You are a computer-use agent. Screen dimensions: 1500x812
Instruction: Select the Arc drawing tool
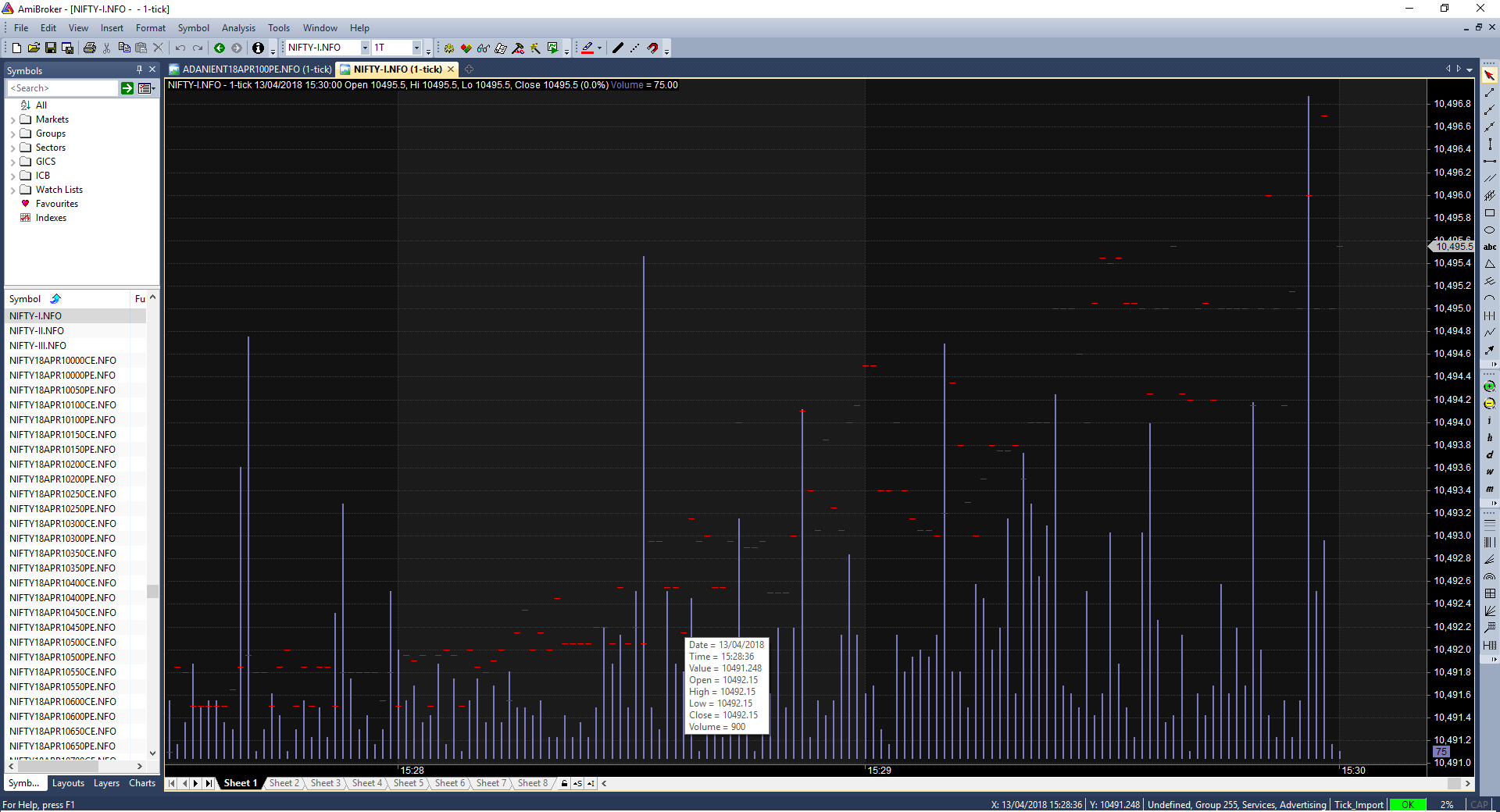pos(1490,299)
